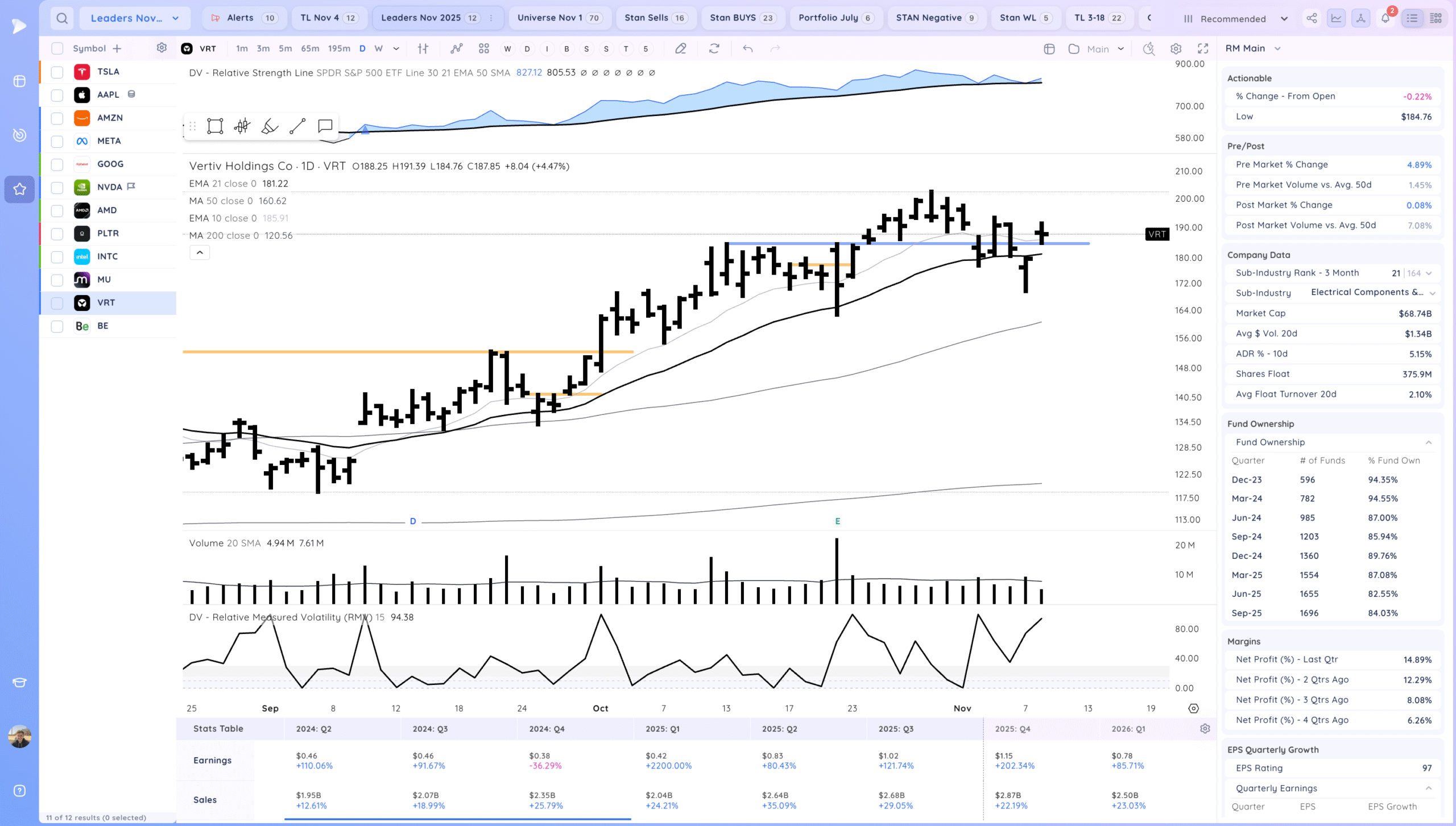Open watchlist column settings gear
The height and width of the screenshot is (826, 1456).
(162, 48)
